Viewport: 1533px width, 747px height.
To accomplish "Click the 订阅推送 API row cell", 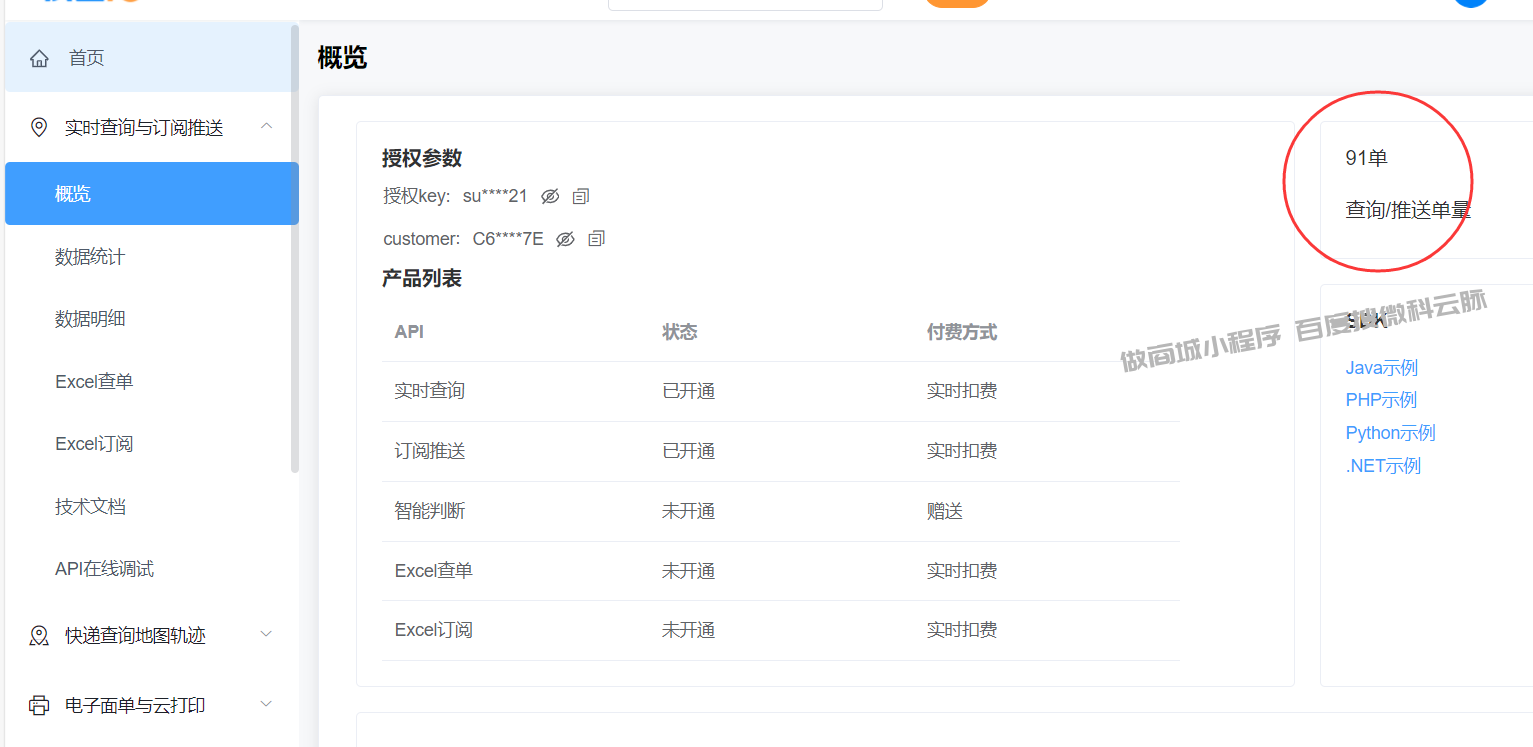I will (x=429, y=451).
